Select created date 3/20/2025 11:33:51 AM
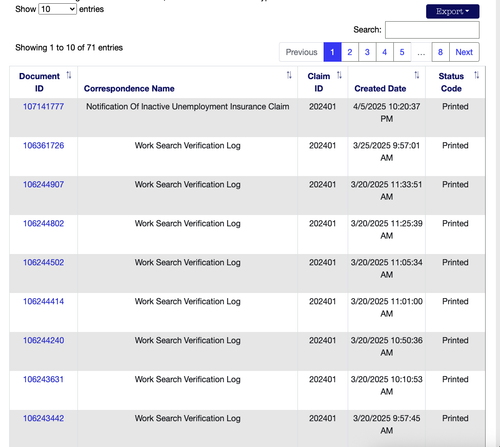 click(x=387, y=191)
